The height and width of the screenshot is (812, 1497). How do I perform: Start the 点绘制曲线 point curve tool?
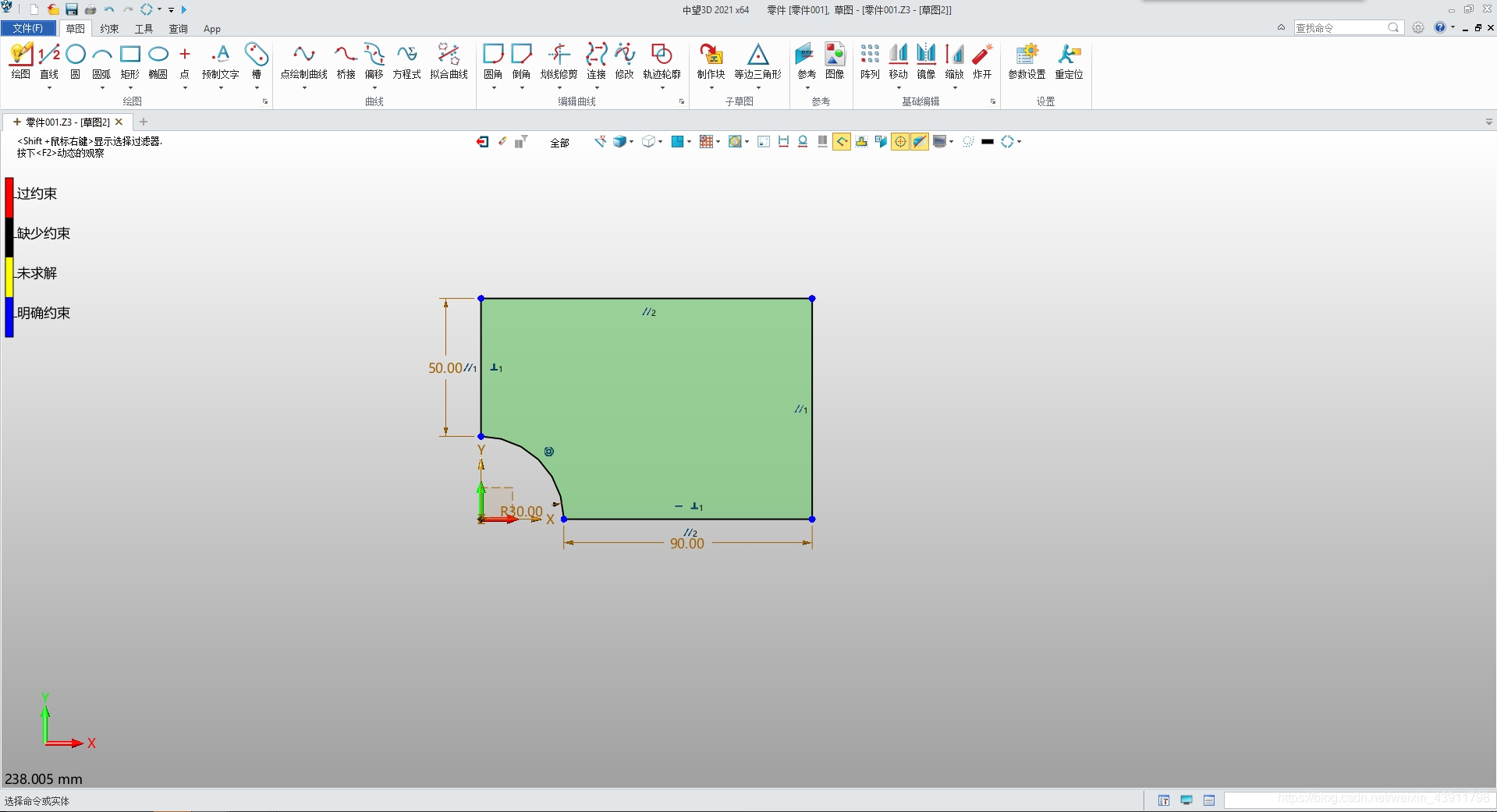pos(304,61)
